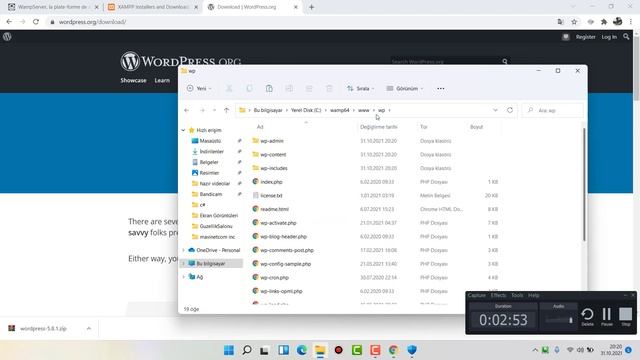
Task: Click the Explorer vertical scrollbar
Action: coord(584,184)
